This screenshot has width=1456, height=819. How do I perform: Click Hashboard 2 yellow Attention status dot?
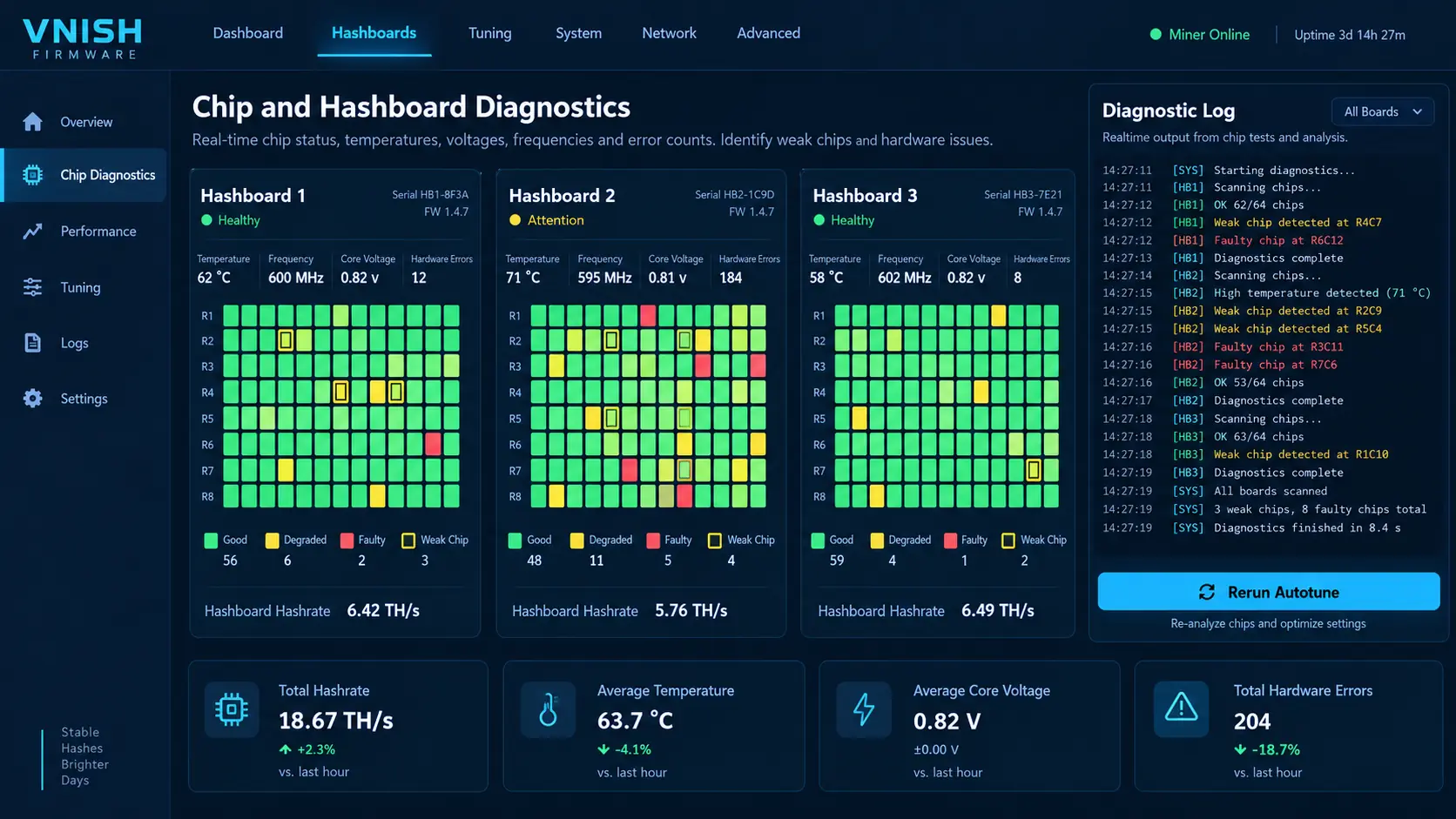515,220
